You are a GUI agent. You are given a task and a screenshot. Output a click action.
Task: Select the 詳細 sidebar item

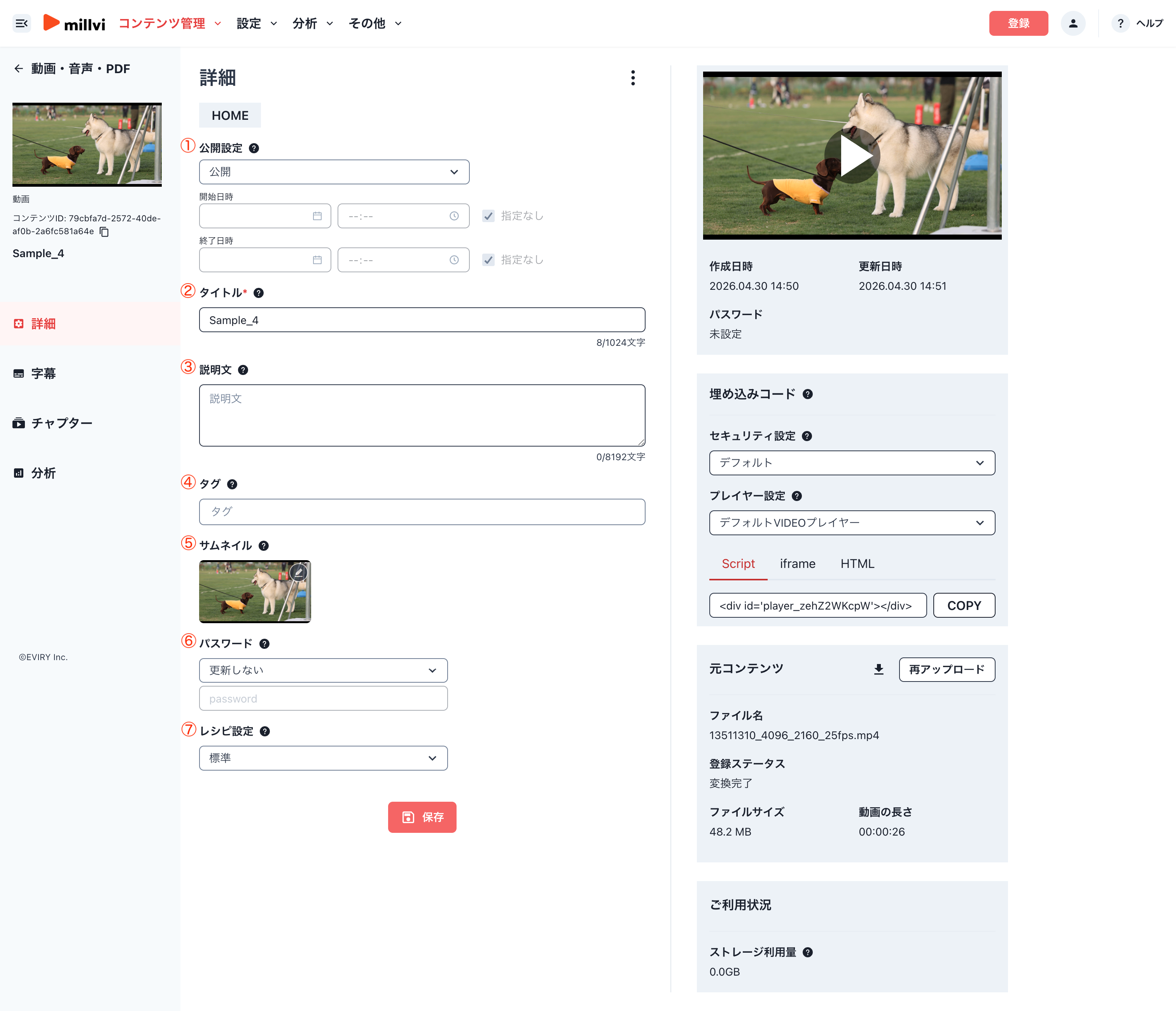(90, 324)
